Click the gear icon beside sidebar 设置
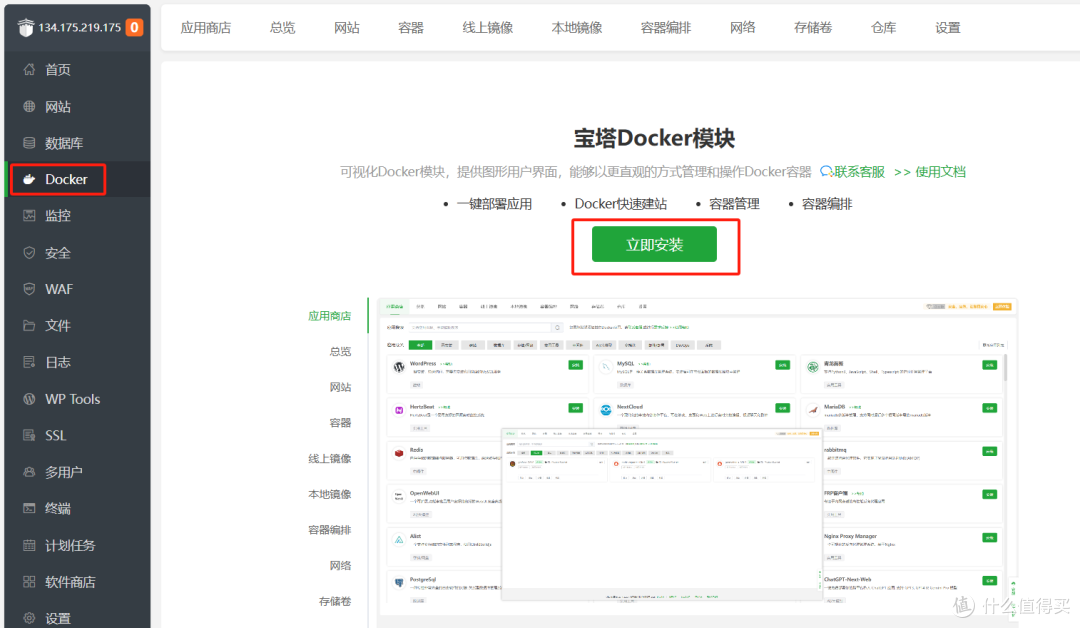 [29, 618]
